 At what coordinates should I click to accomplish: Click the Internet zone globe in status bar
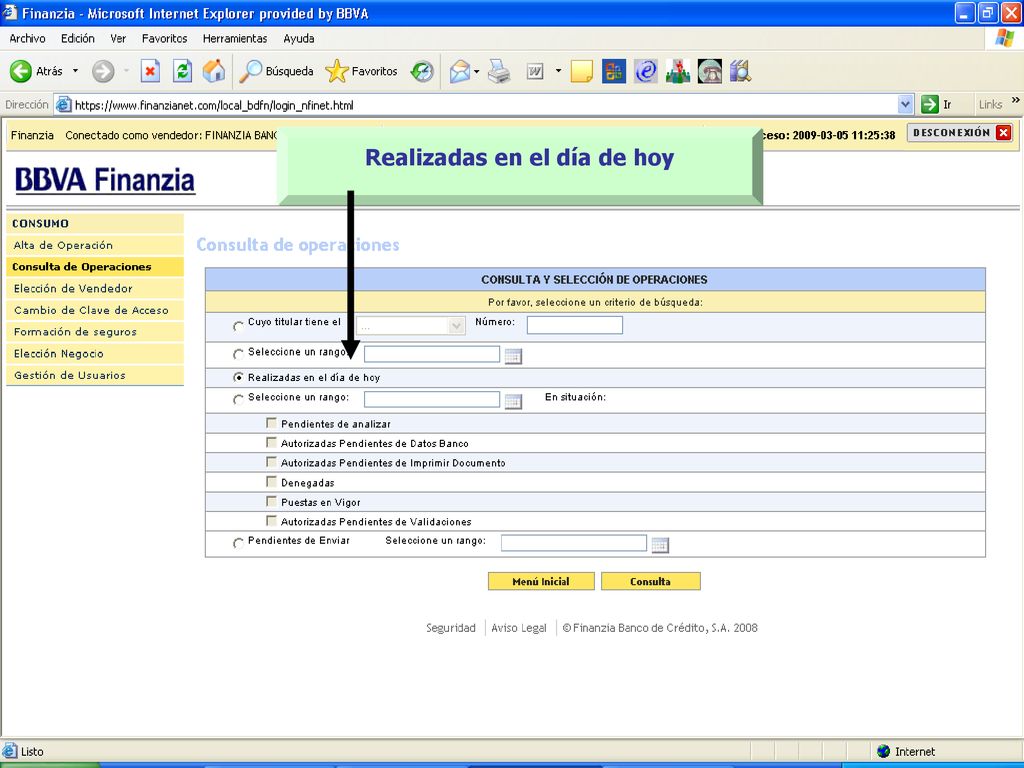pos(884,752)
